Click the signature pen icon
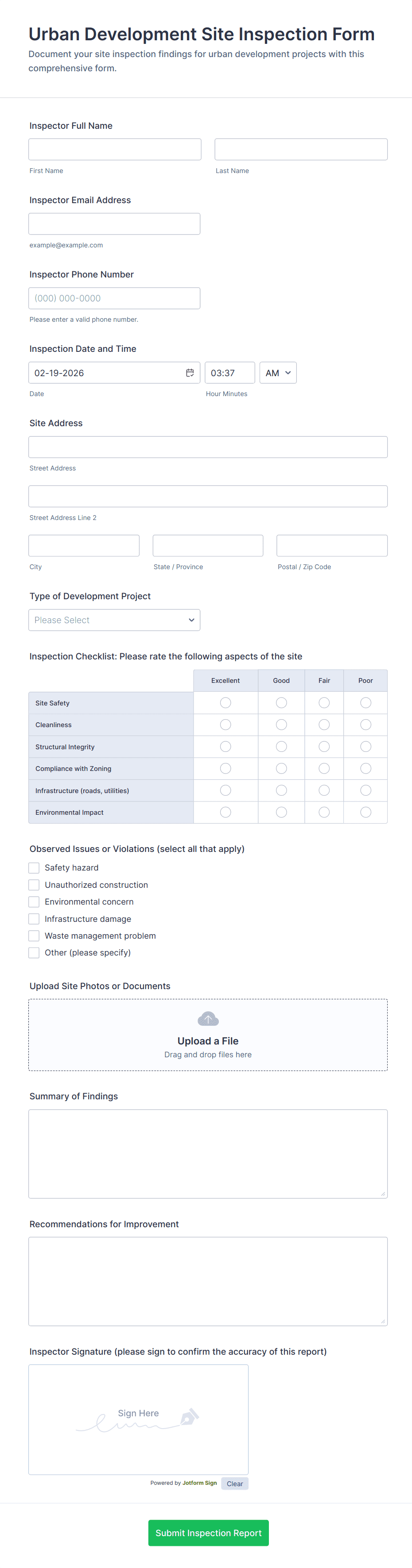This screenshot has height=1568, width=412. tap(189, 1417)
